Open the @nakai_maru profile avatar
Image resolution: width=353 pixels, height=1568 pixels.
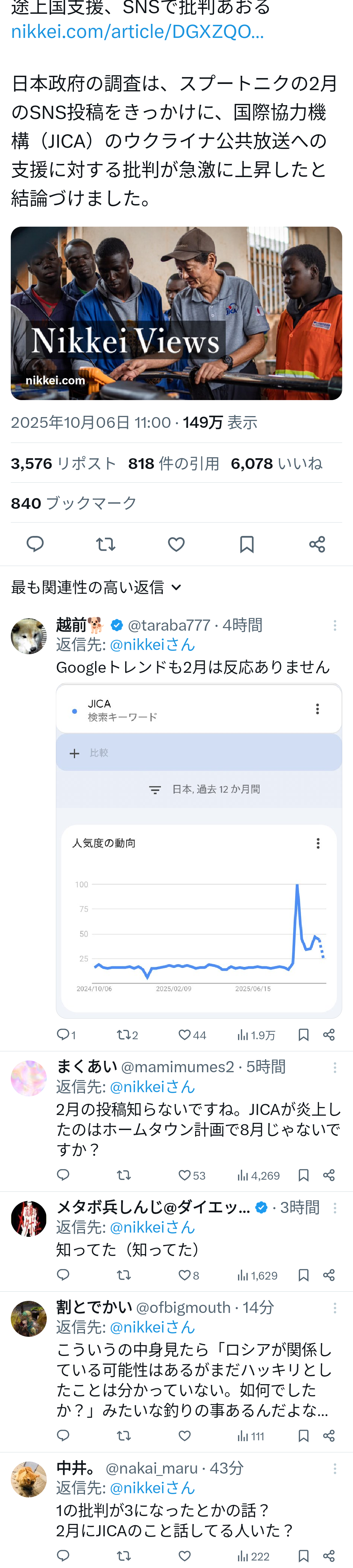tap(29, 1479)
